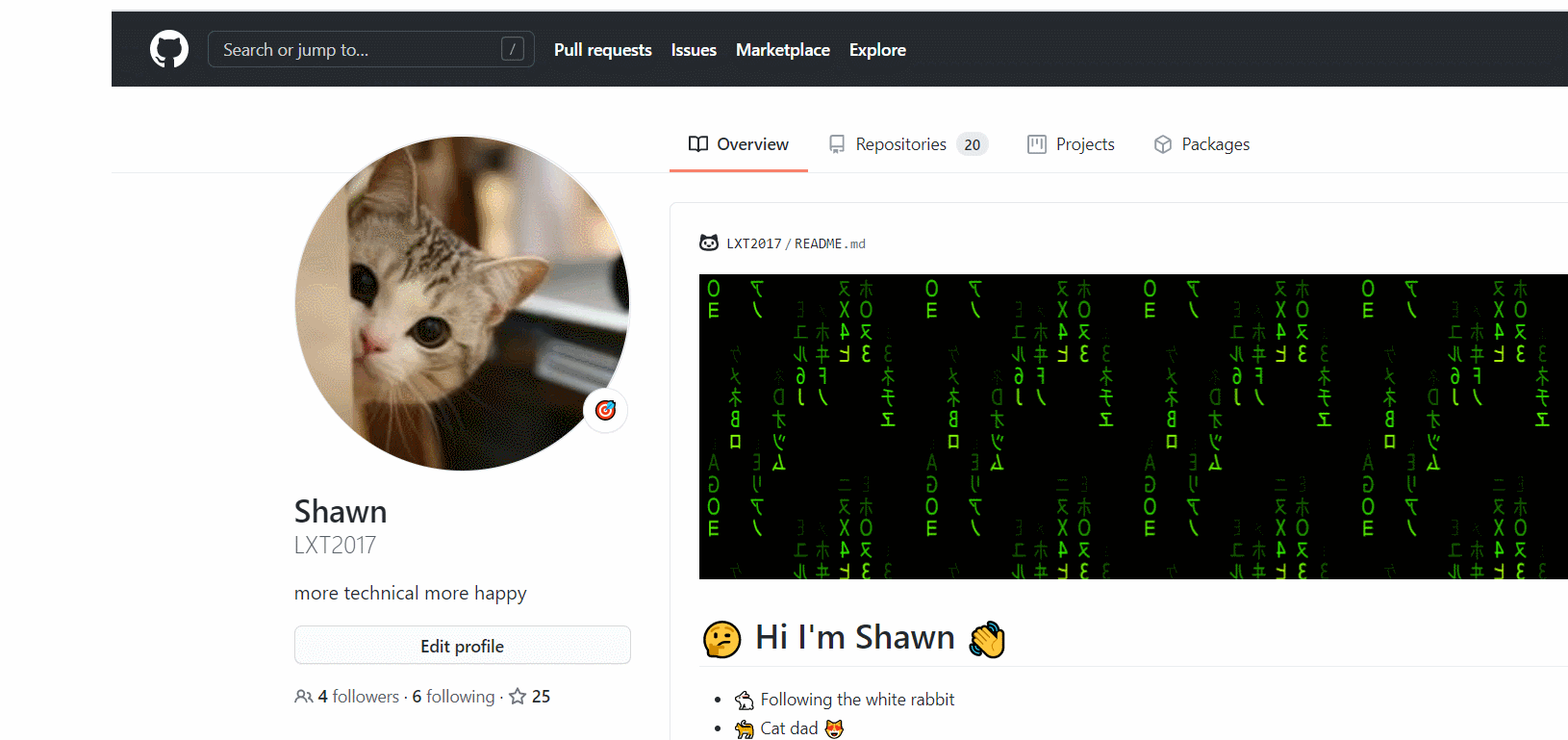Open the Explore page
The height and width of the screenshot is (740, 1568).
pyautogui.click(x=877, y=50)
